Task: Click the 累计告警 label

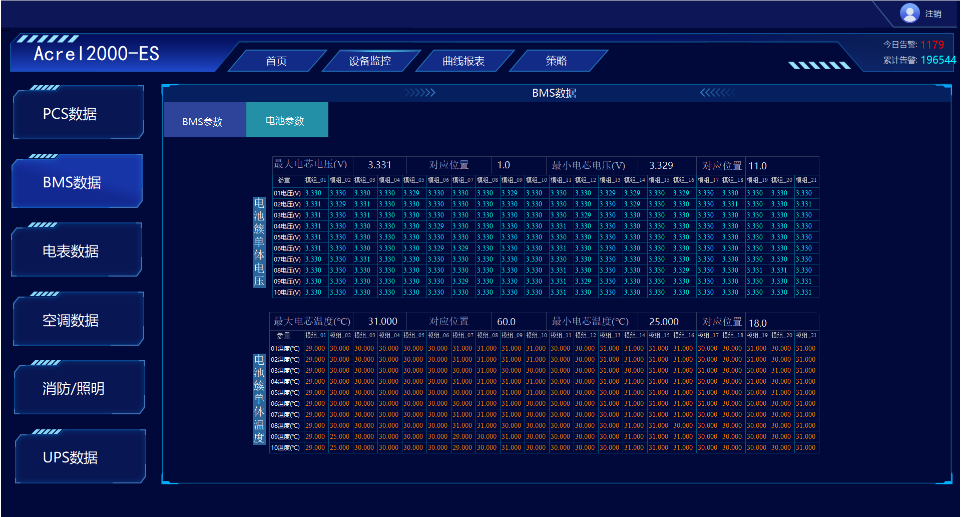Action: click(x=900, y=60)
